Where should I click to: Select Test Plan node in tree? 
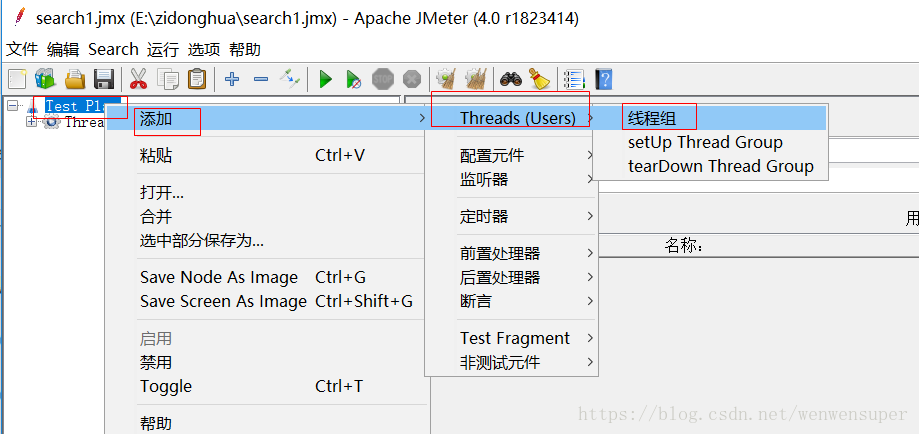pos(75,106)
